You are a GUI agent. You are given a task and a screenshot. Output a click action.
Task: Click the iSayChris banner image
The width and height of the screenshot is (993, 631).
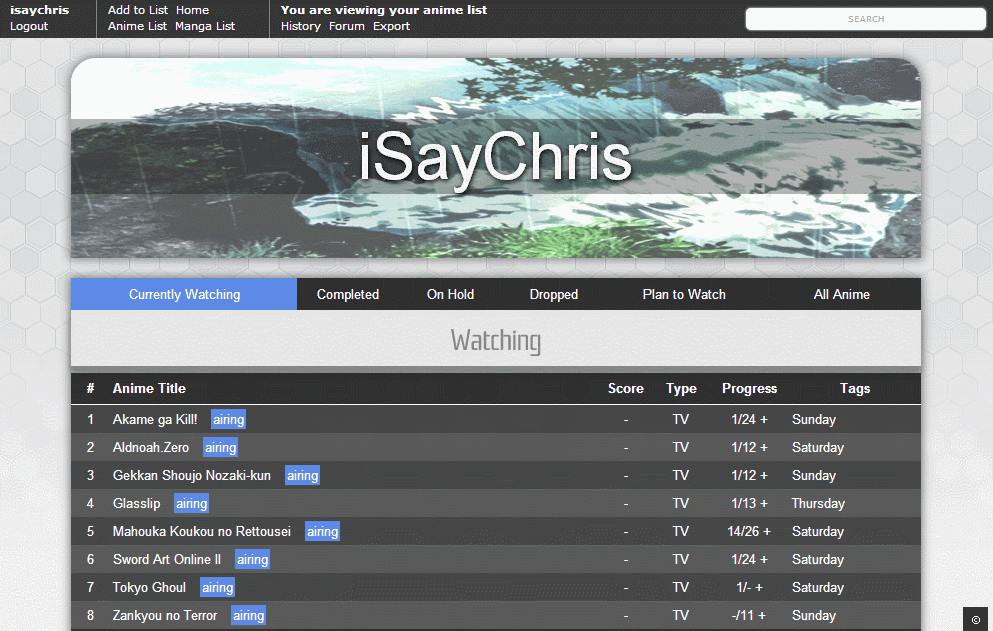(x=495, y=158)
